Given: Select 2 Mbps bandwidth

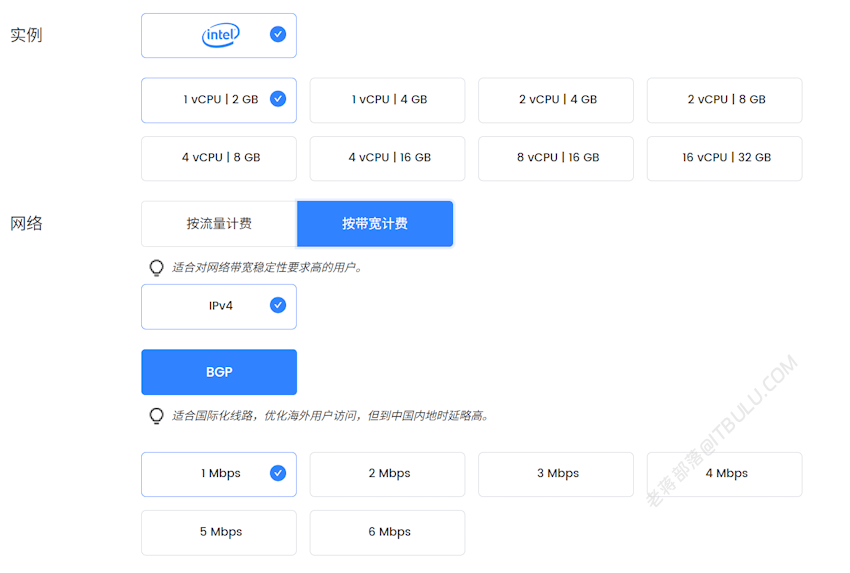Looking at the screenshot, I should tap(387, 474).
